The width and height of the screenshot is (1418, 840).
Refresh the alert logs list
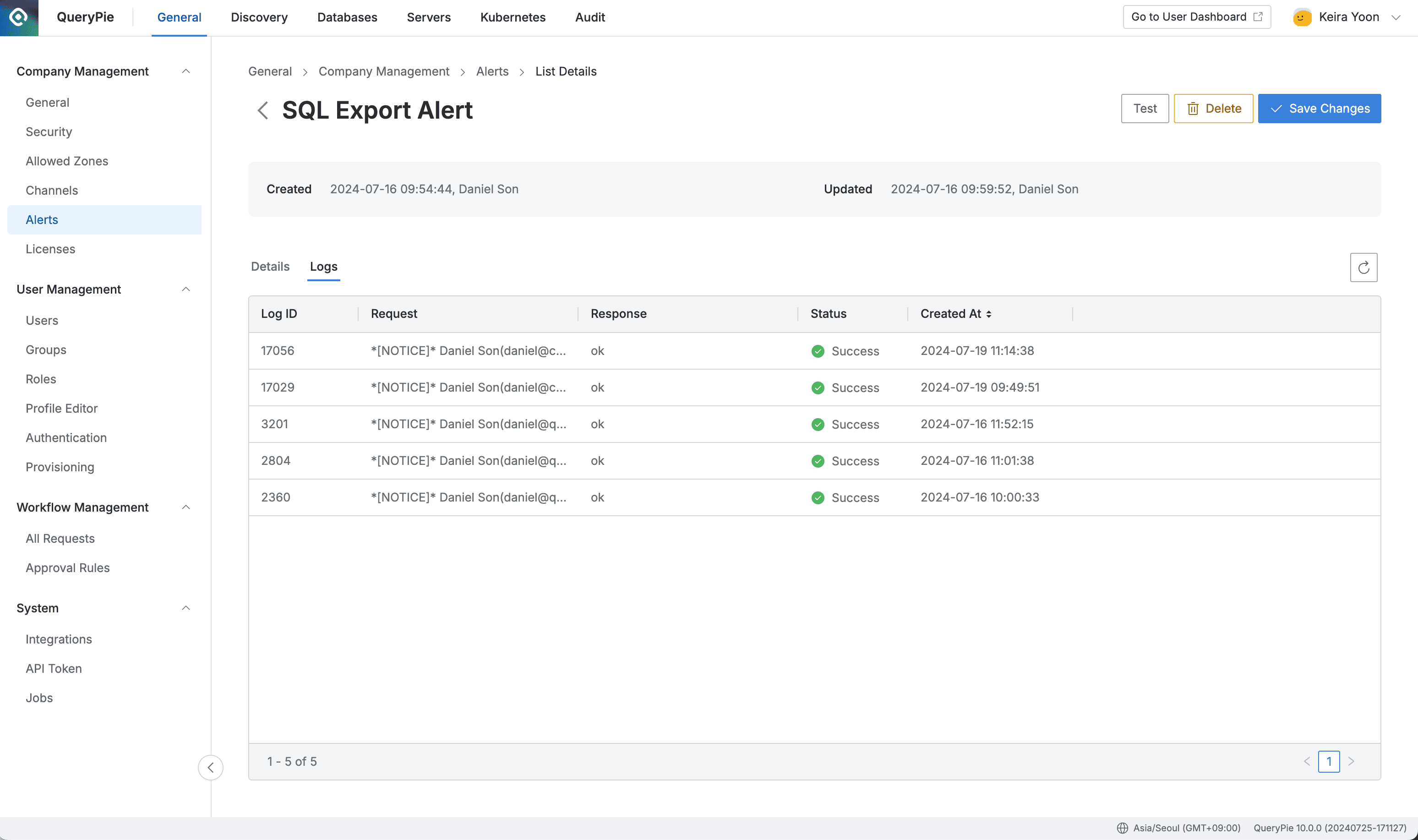click(x=1363, y=267)
